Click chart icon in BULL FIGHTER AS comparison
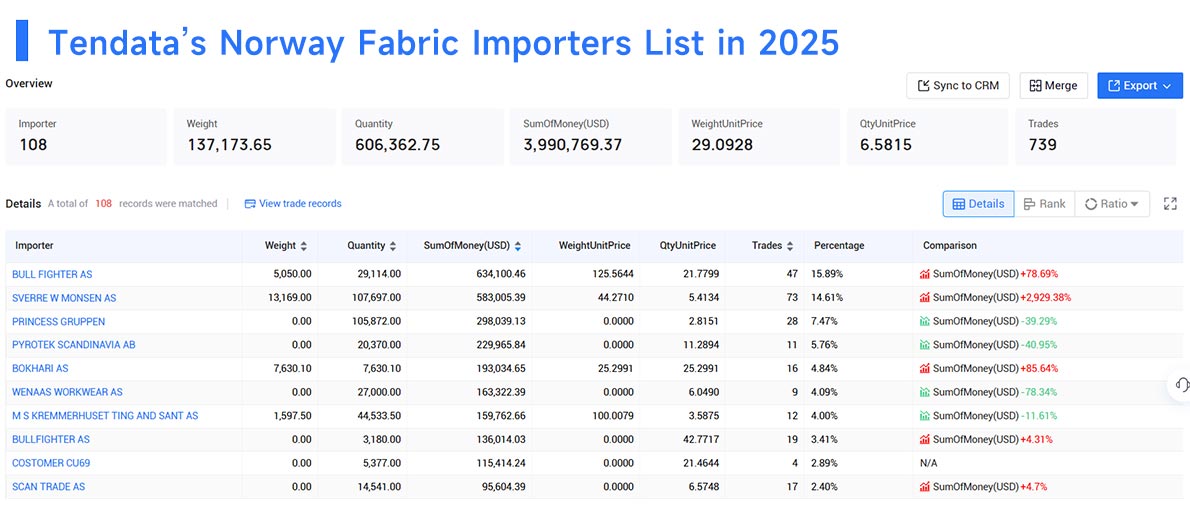The image size is (1190, 513). [925, 274]
